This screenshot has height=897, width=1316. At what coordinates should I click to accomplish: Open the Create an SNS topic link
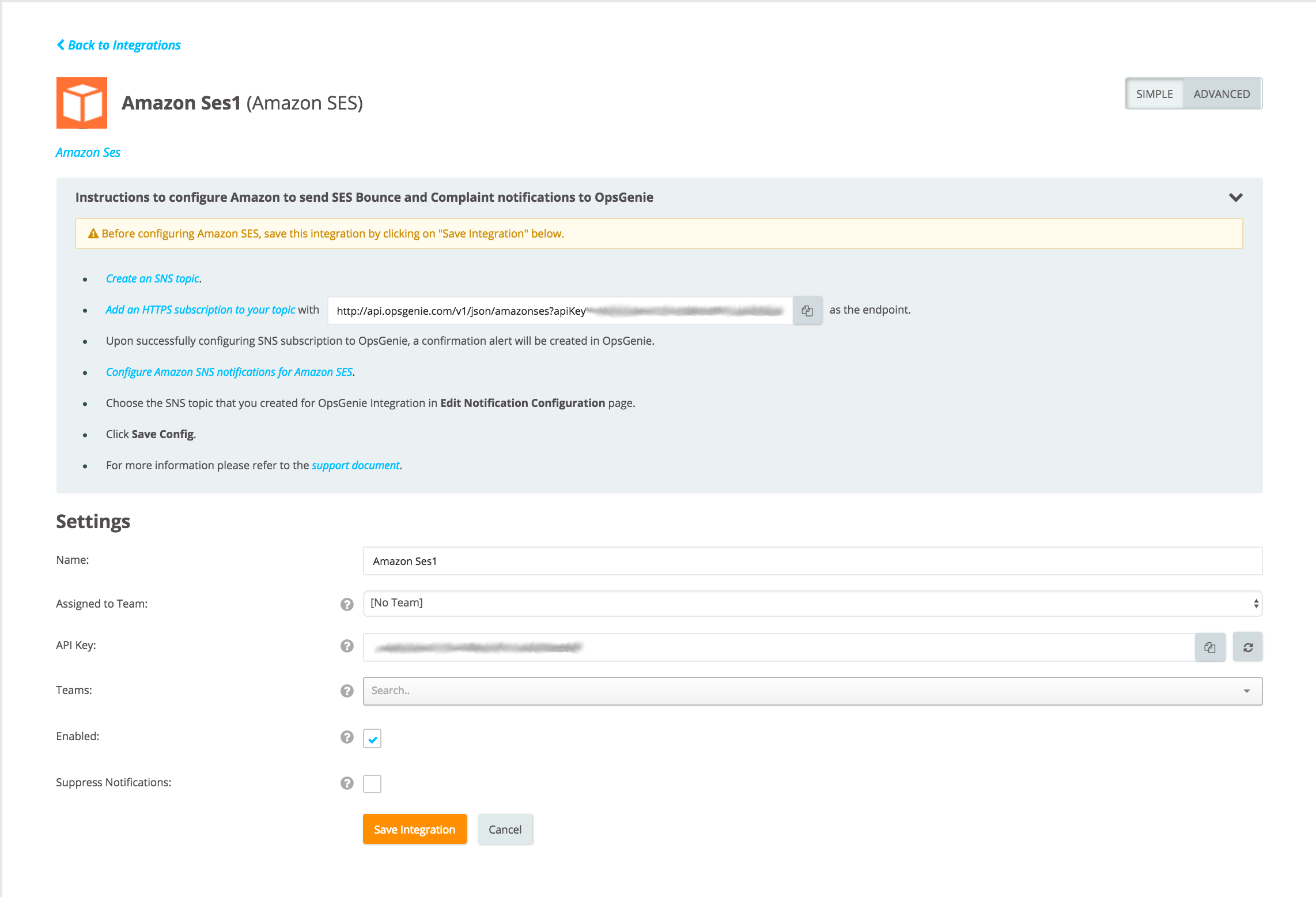153,278
